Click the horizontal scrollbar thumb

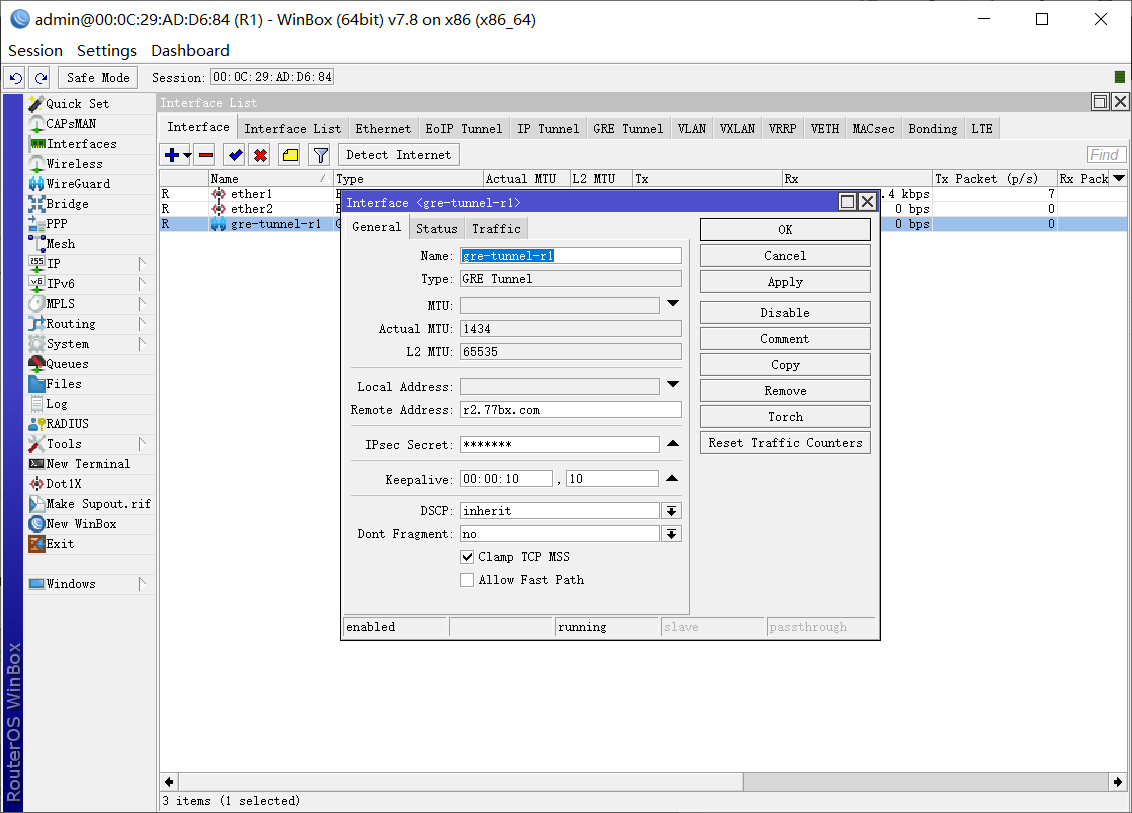tap(461, 782)
